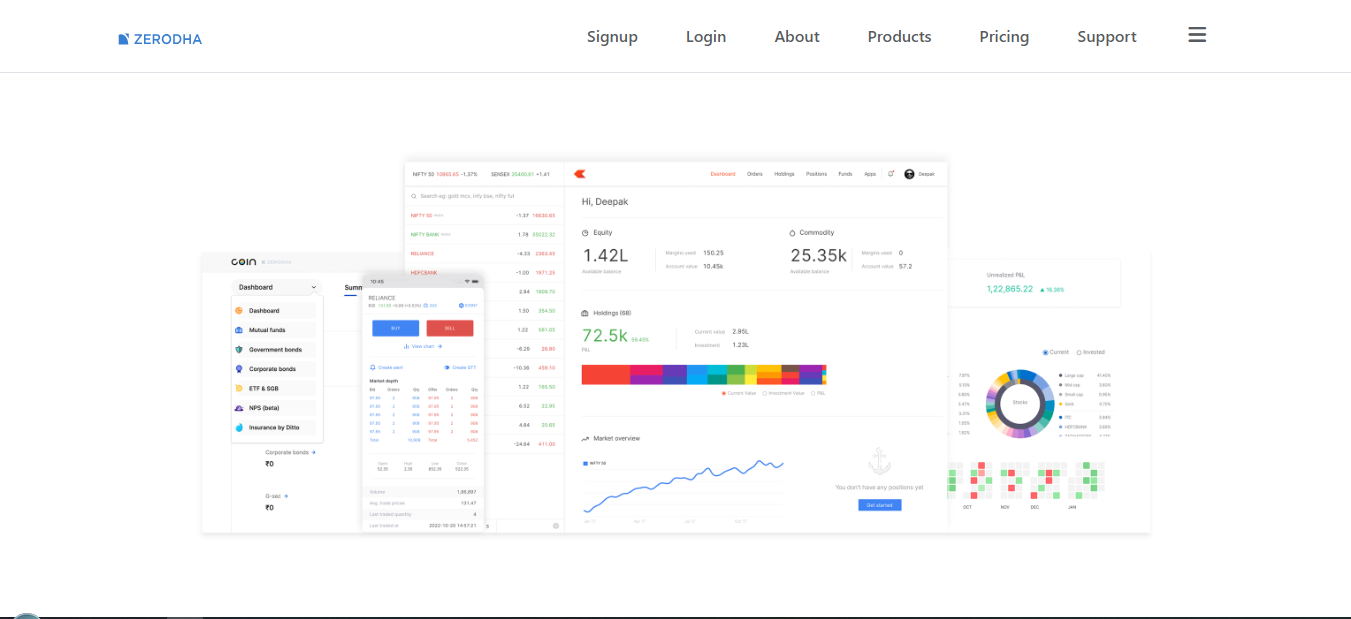The width and height of the screenshot is (1351, 619).
Task: Select the Mutual funds icon in Coin sidebar
Action: (x=240, y=330)
